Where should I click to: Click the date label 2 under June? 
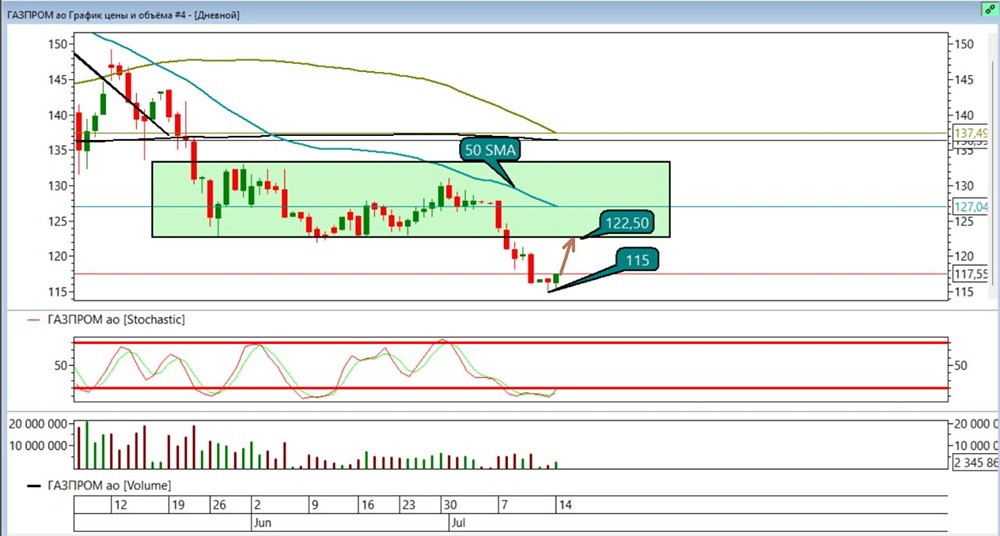coord(256,505)
